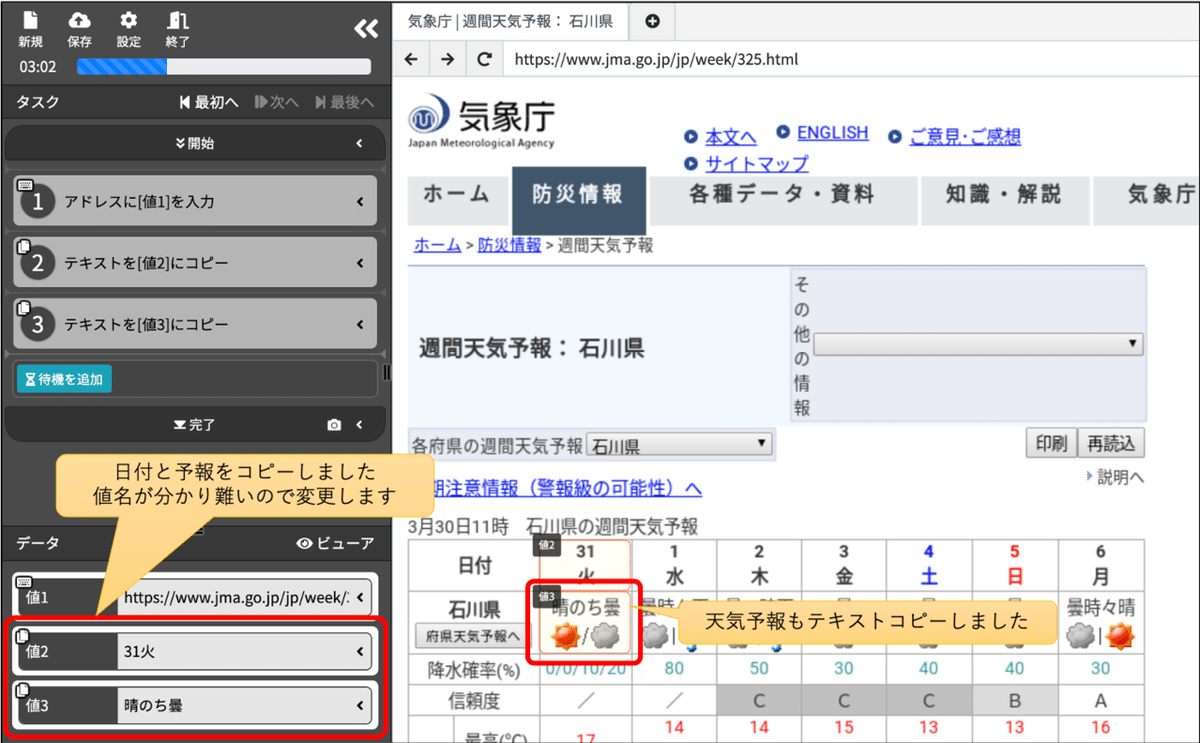Open the ENGLISH link
Screen dimensions: 1200x743
pos(831,132)
